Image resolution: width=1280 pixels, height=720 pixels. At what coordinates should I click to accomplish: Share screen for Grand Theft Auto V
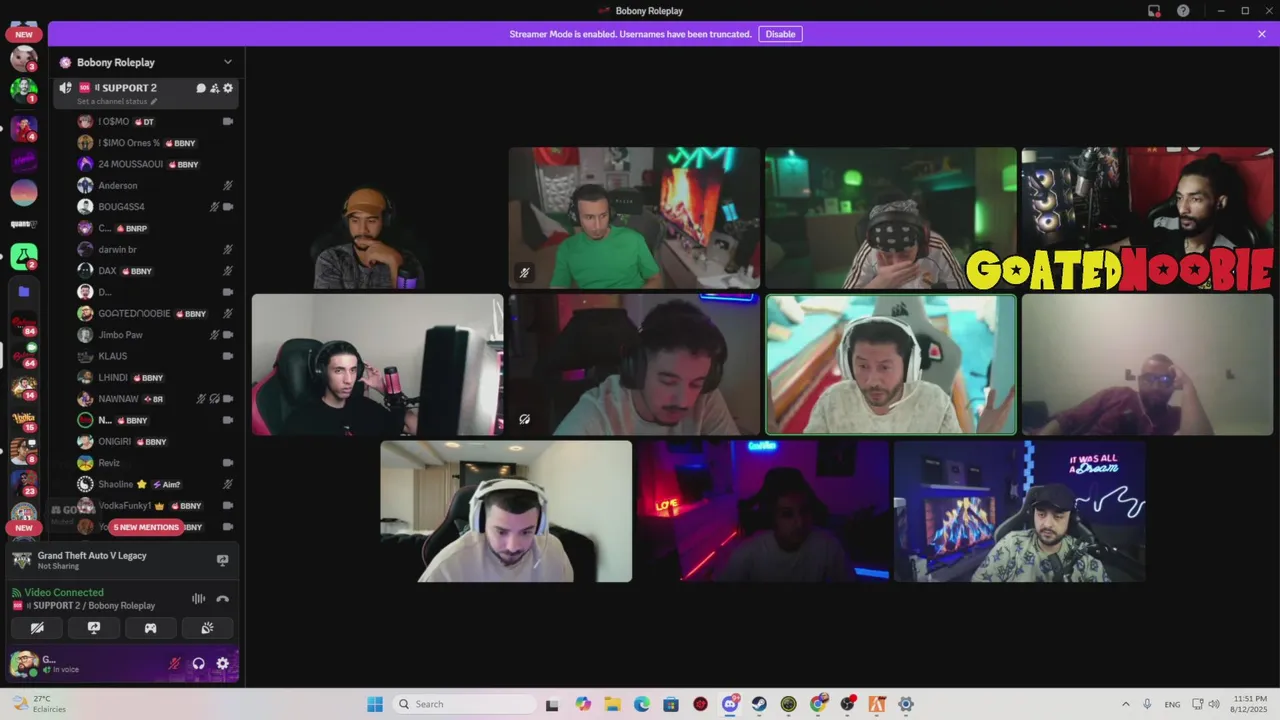tap(222, 560)
